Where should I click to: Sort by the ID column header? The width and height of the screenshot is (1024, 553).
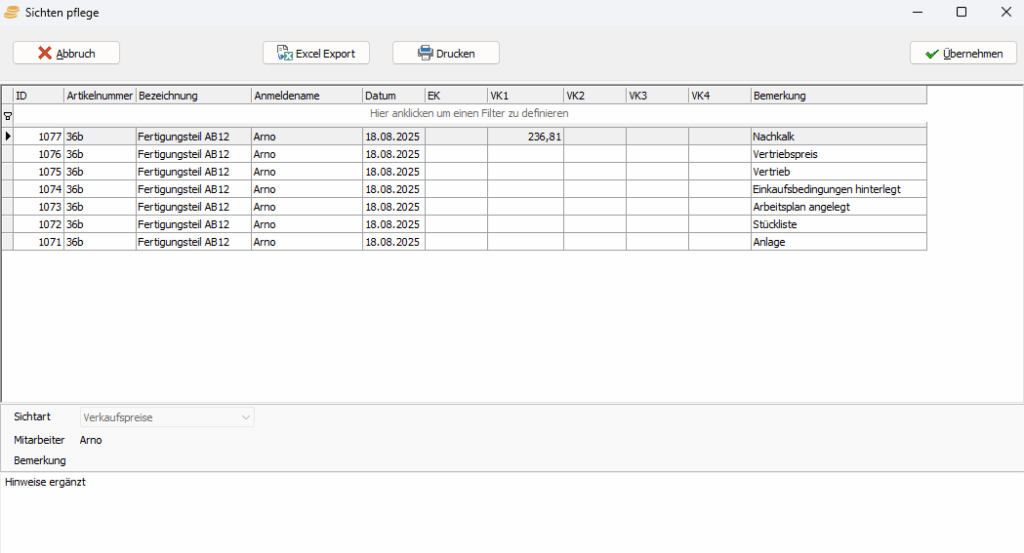[x=38, y=95]
